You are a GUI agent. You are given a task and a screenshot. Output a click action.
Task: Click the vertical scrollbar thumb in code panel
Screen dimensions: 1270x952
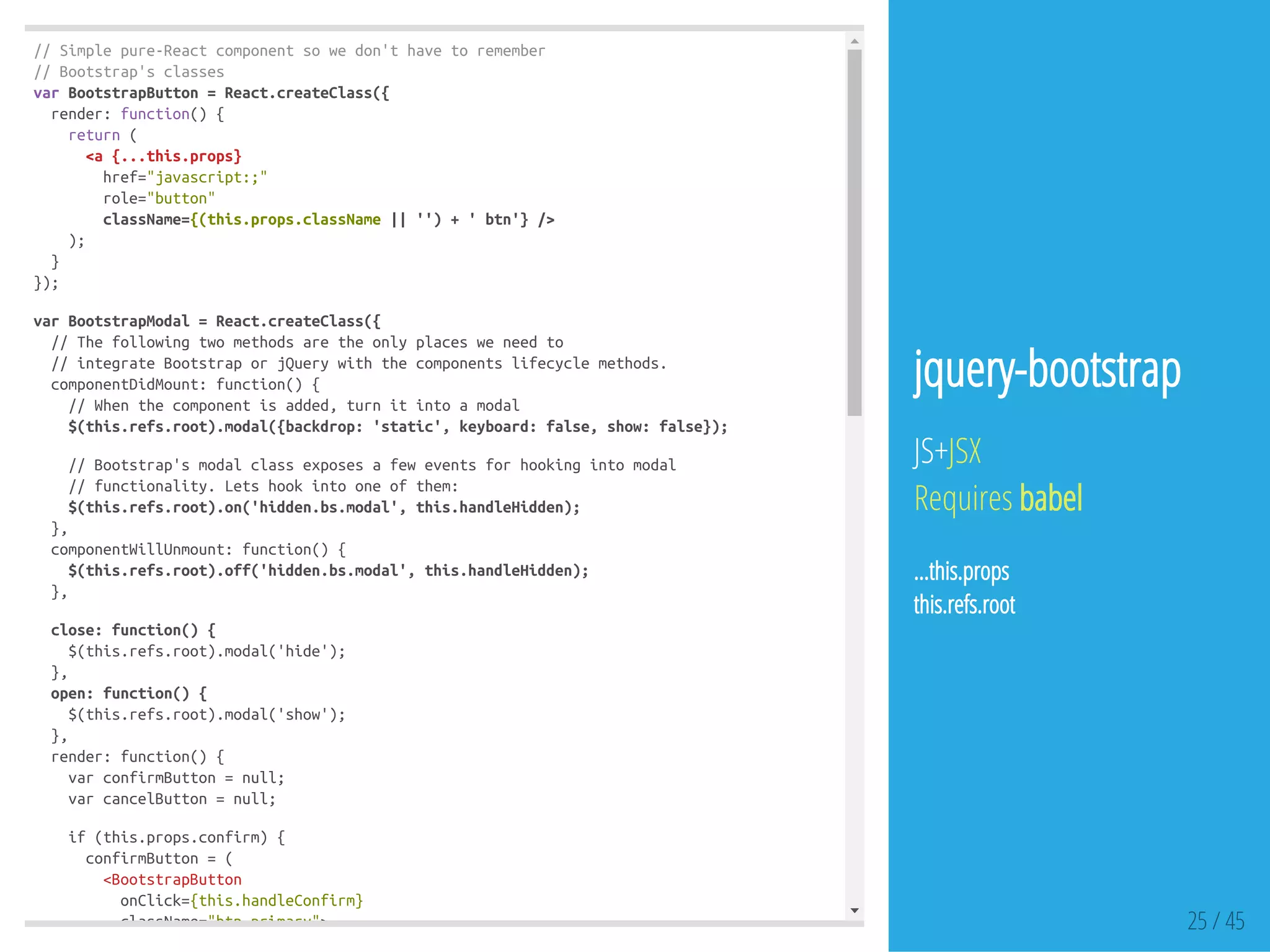pyautogui.click(x=855, y=232)
